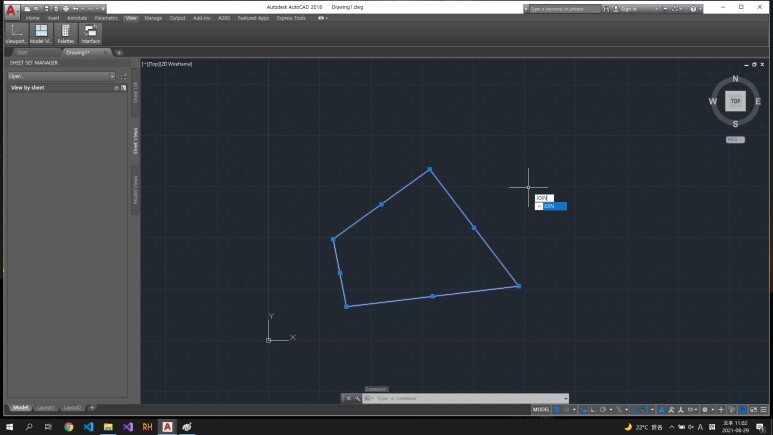This screenshot has height=435, width=773.
Task: Click the Isolate Objects status icon
Action: [x=731, y=410]
